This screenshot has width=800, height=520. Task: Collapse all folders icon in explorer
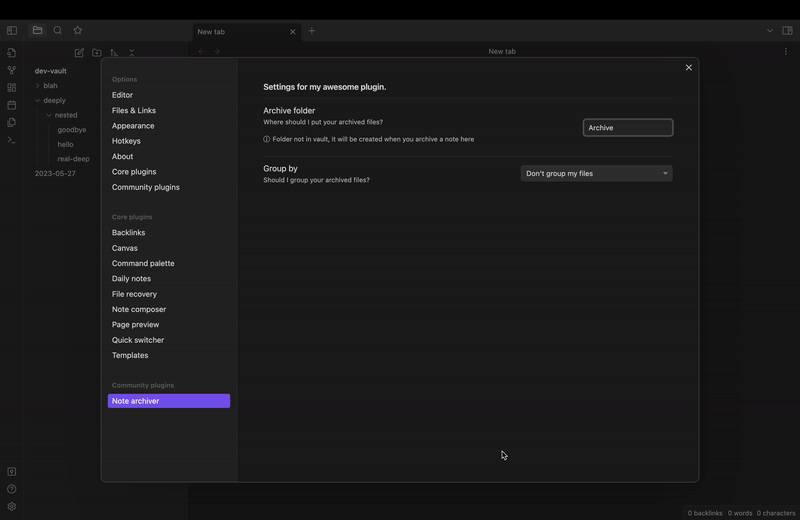131,53
